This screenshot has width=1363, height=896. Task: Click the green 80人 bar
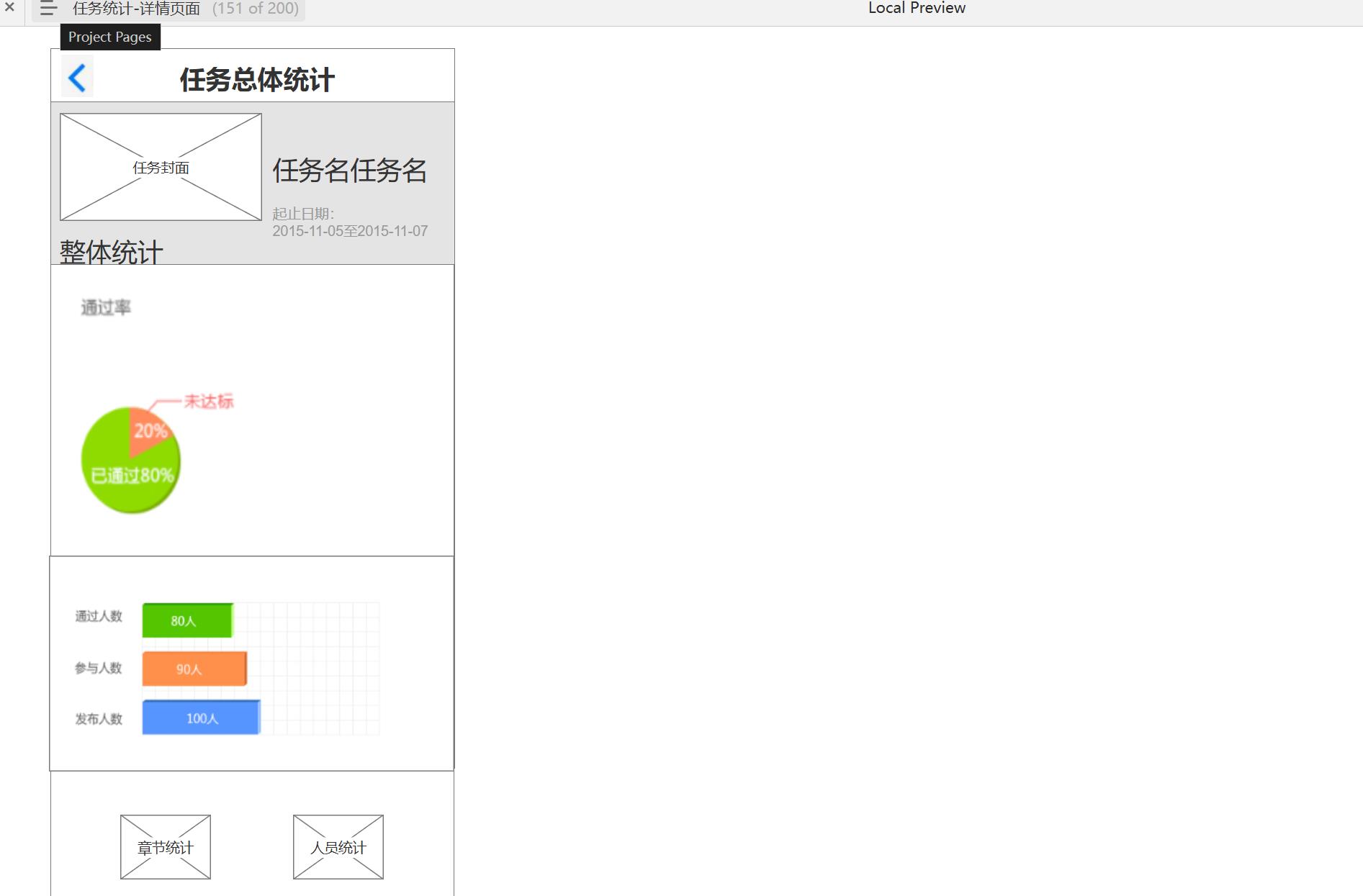pos(187,620)
